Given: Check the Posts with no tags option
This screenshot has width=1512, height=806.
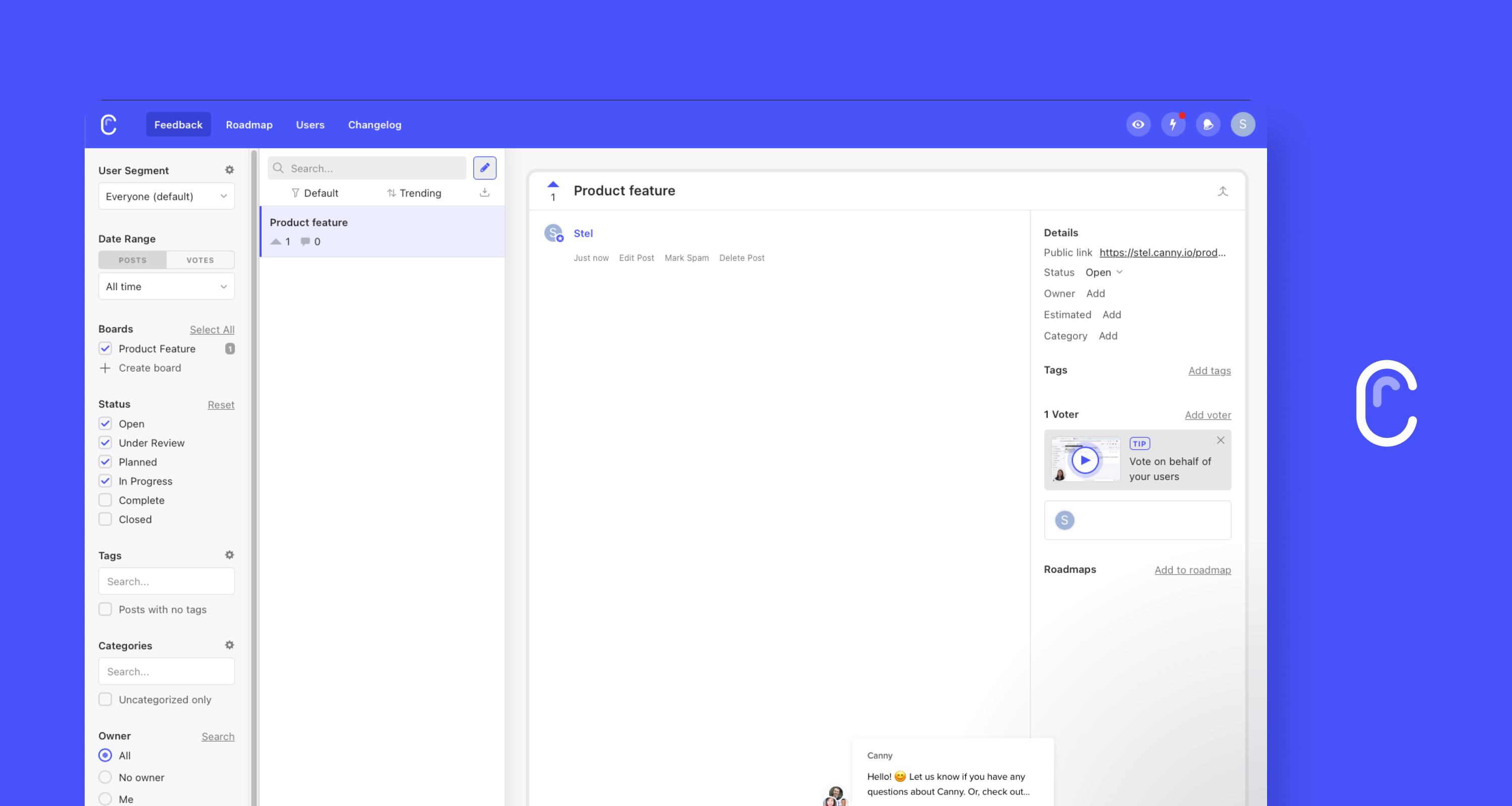Looking at the screenshot, I should click(105, 609).
